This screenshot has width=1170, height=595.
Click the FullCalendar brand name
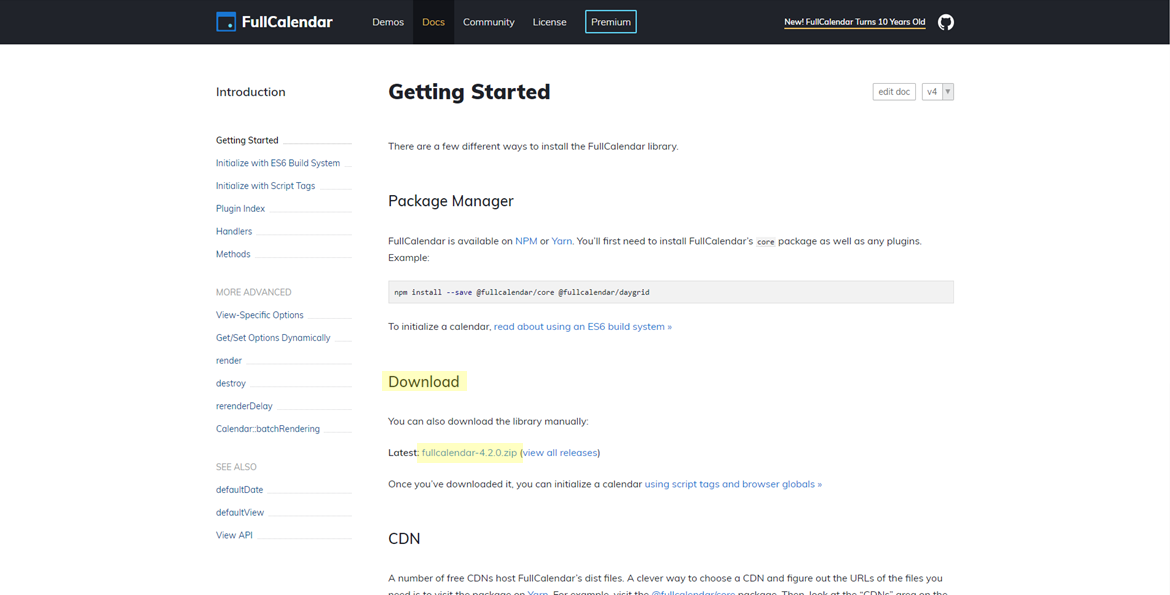tap(287, 22)
